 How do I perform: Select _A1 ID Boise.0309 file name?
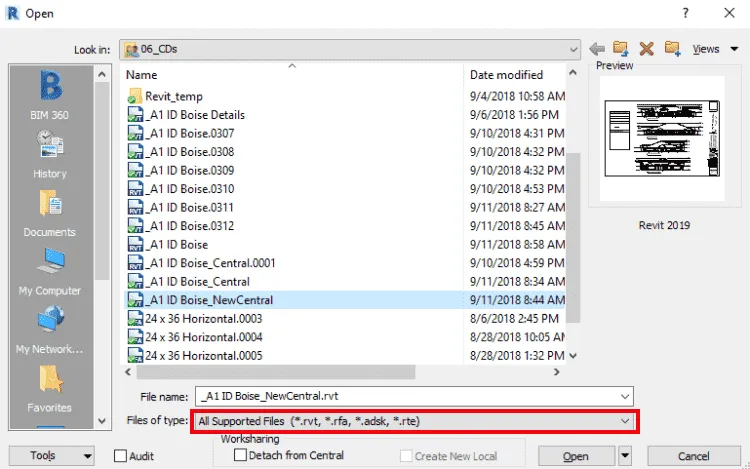click(190, 171)
